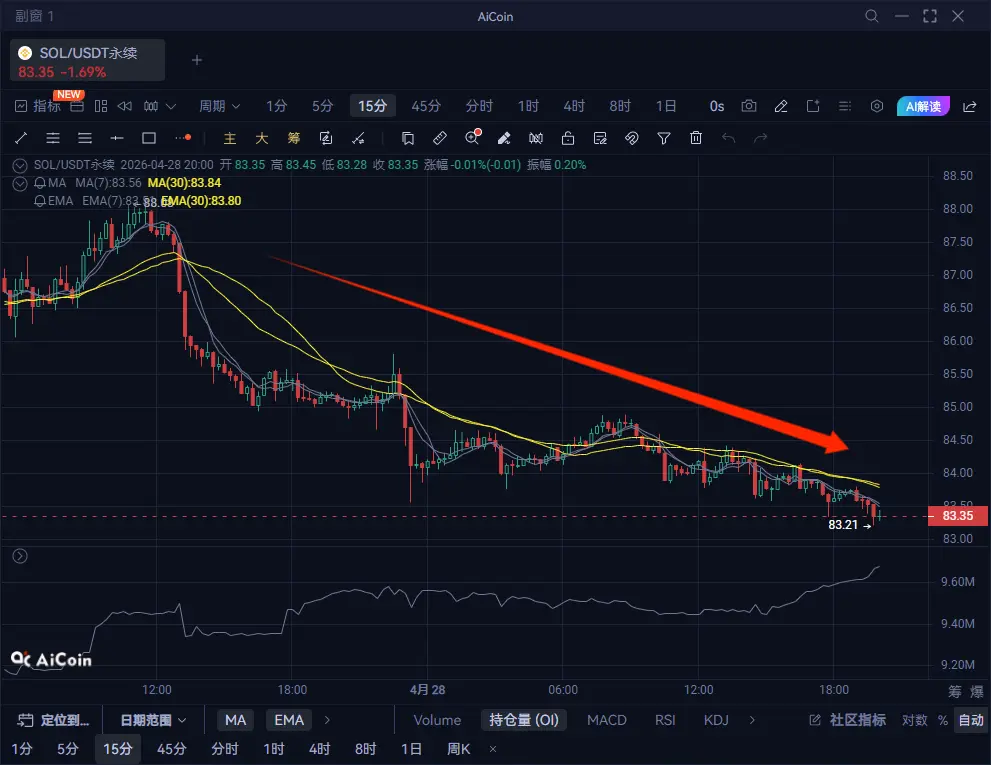Screen dimensions: 991x765
Task: Click the 筹 chip distribution toolbar icon
Action: [294, 138]
